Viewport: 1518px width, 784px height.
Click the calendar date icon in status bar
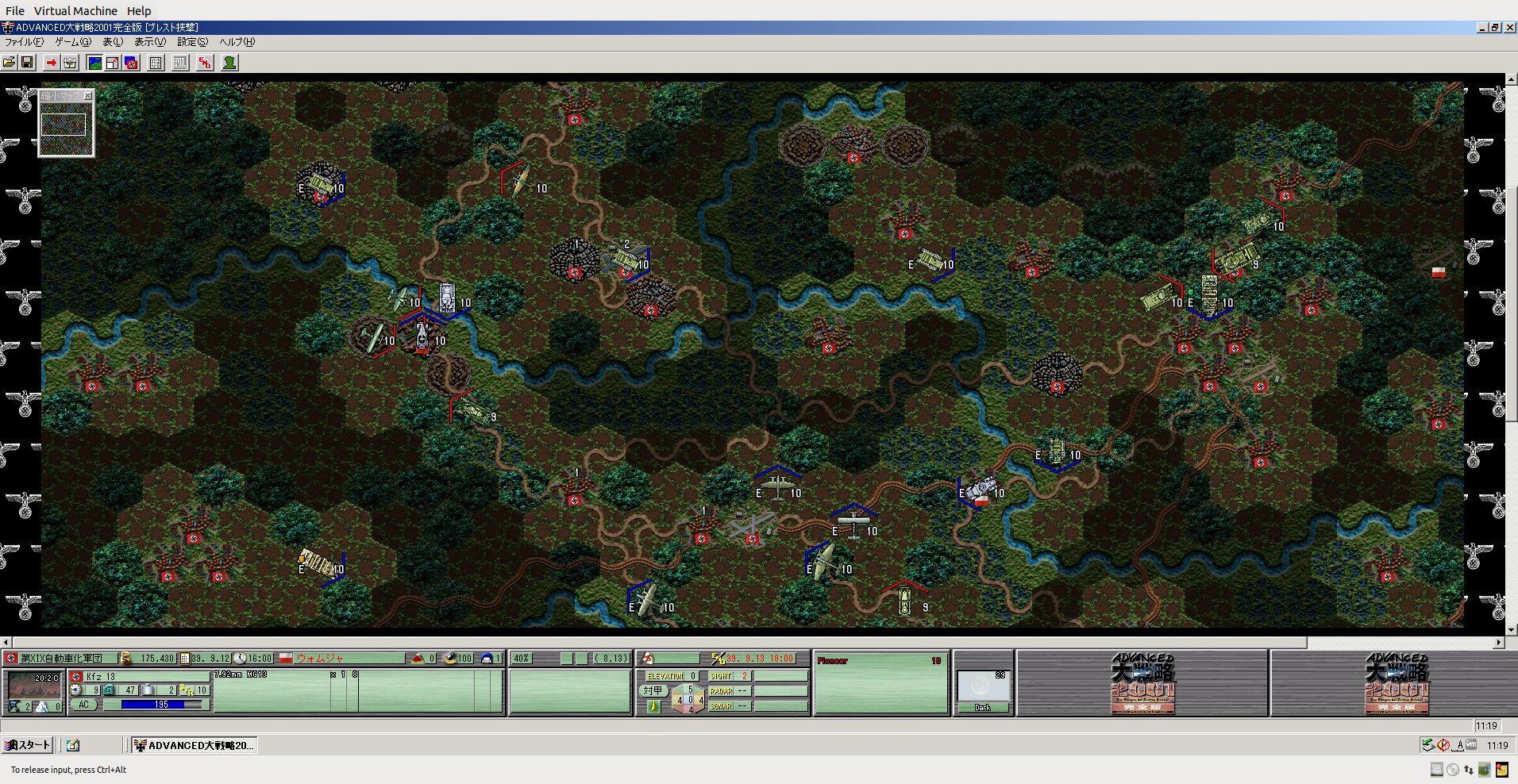click(185, 658)
